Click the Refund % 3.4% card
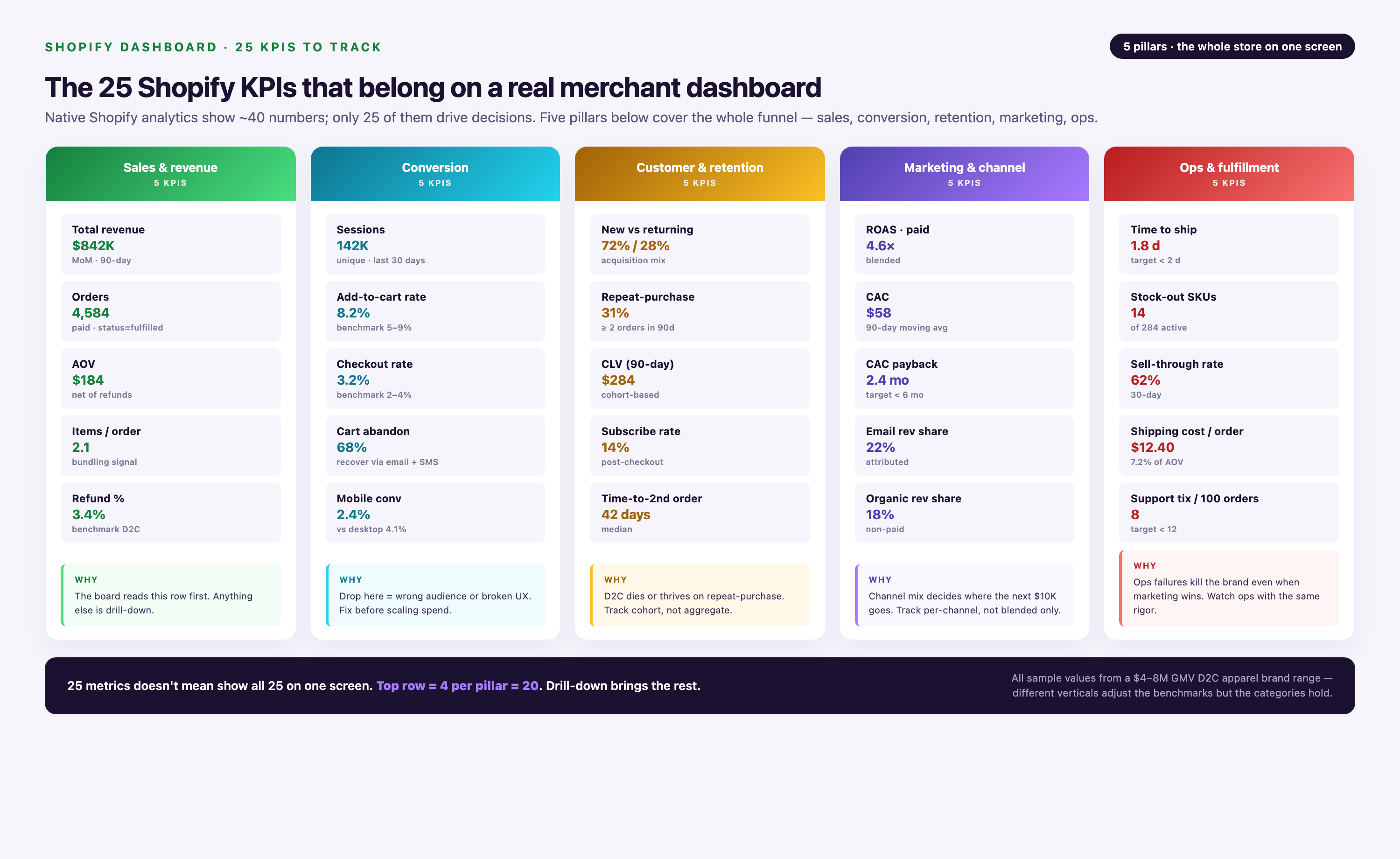Viewport: 1400px width, 859px height. point(170,513)
